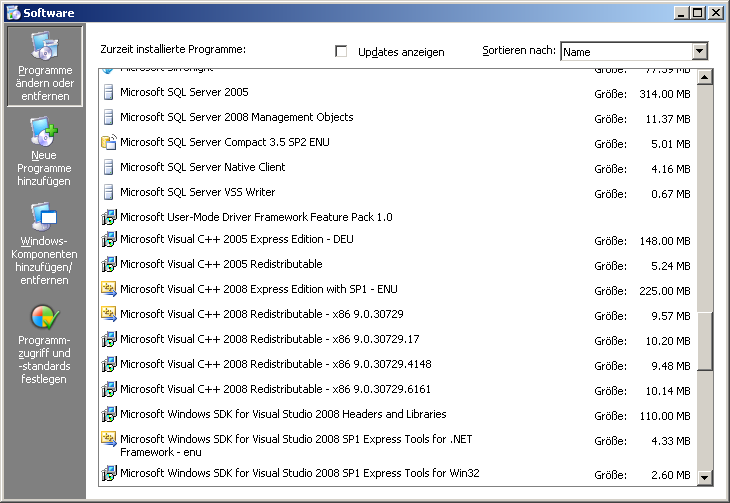Click icon of Visual C++ 2008 Express SP1
Viewport: 730px width, 503px height.
pos(109,290)
